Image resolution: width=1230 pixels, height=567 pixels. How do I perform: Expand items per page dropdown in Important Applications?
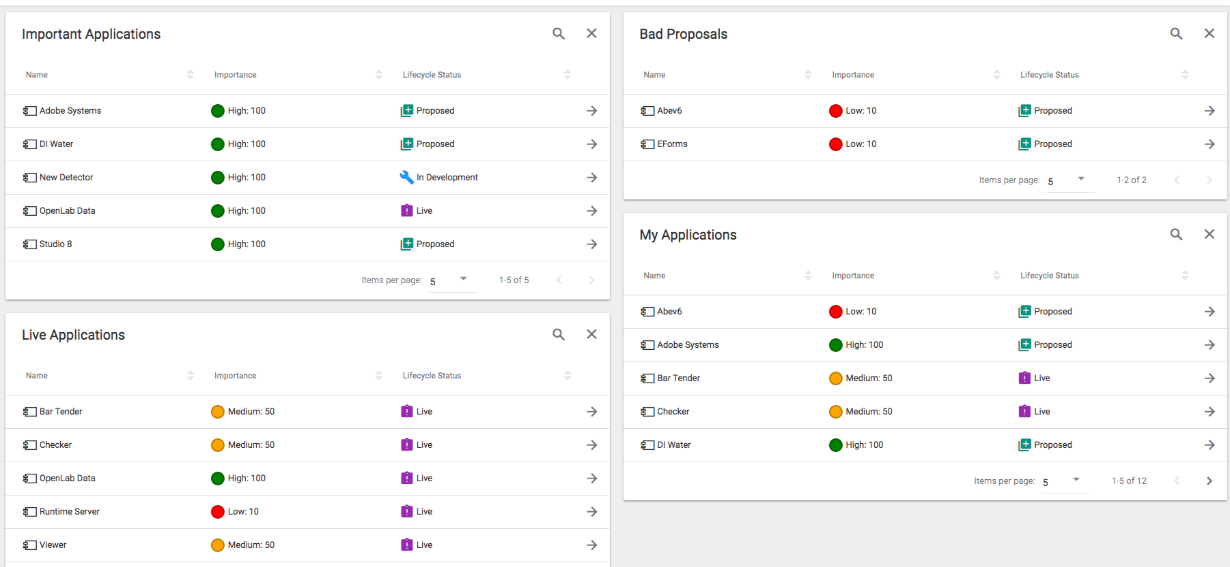coord(463,280)
